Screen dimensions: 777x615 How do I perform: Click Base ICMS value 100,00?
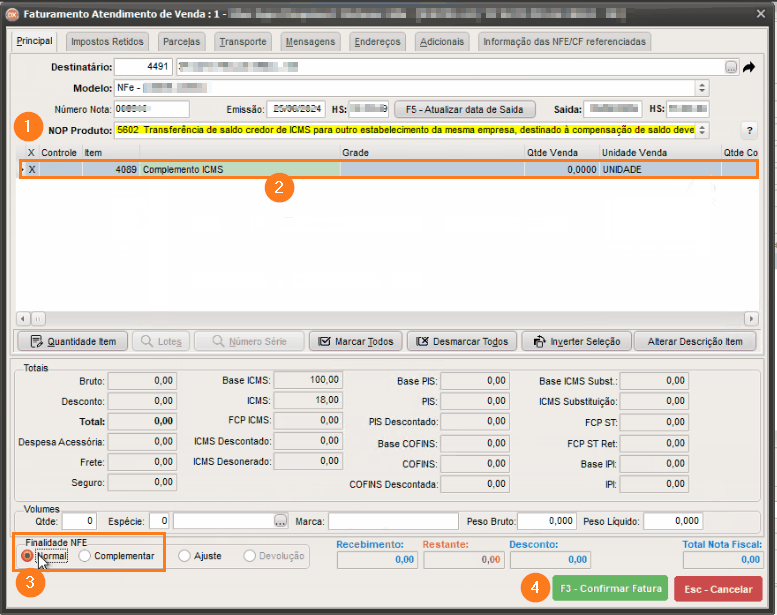coord(308,380)
